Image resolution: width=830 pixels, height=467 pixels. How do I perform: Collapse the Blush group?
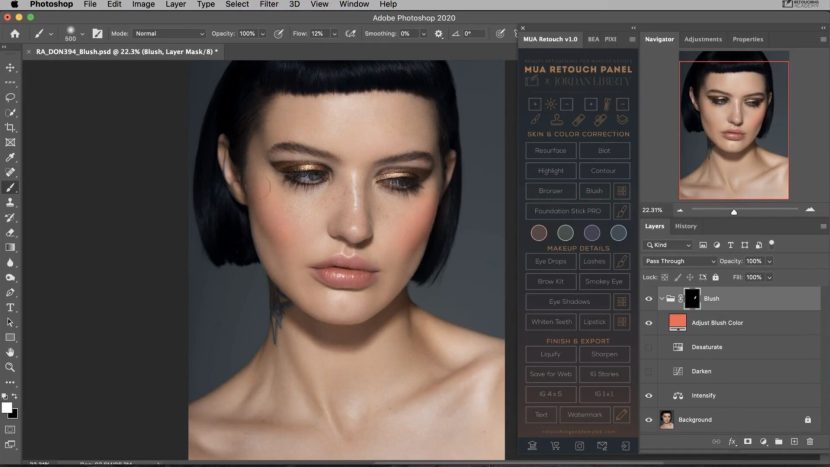pos(662,299)
